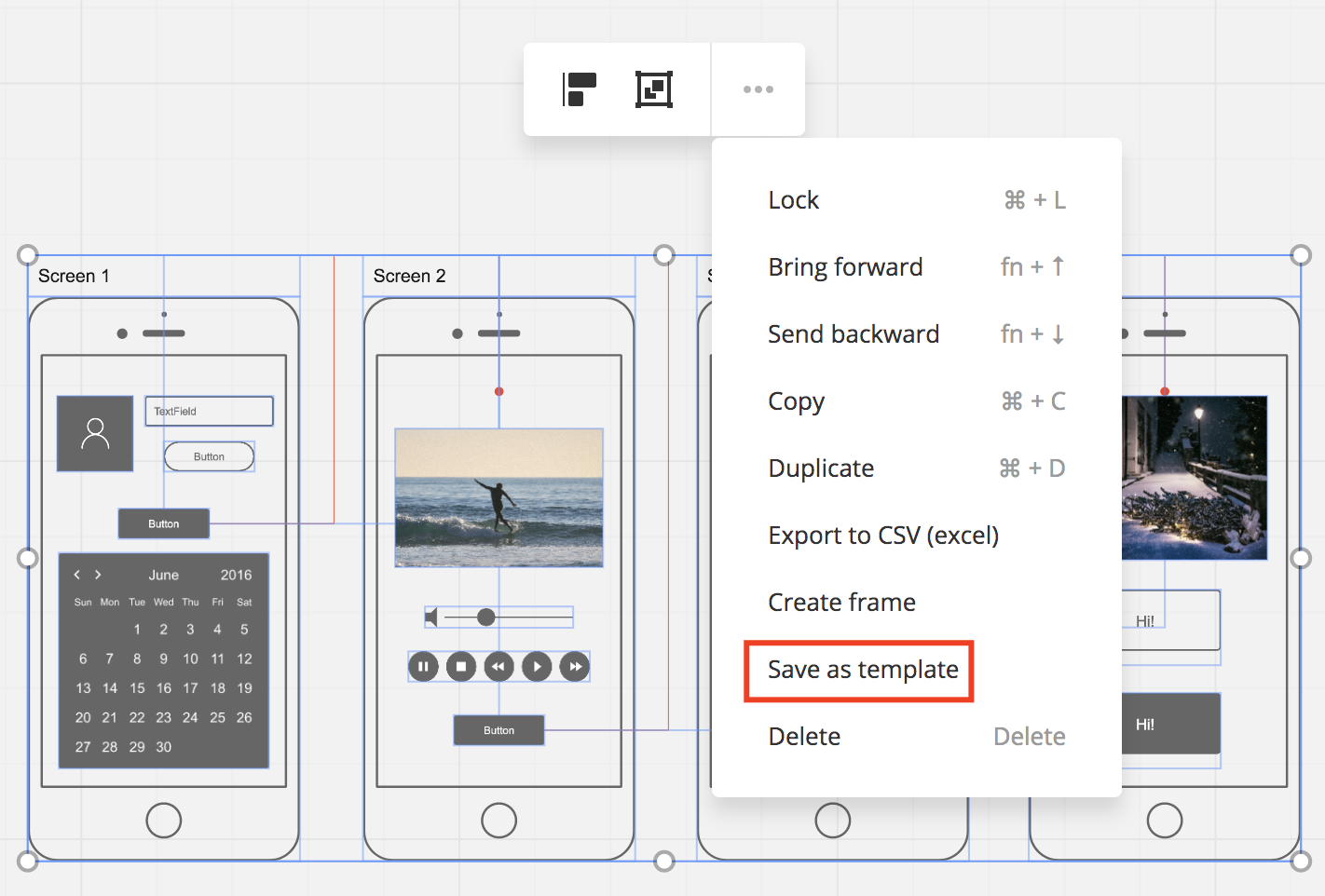Open the three-dots more options menu
The width and height of the screenshot is (1325, 896).
pyautogui.click(x=758, y=89)
